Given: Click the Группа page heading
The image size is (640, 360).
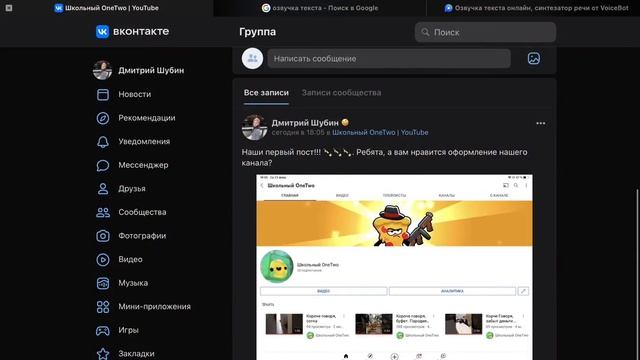Looking at the screenshot, I should pos(258,32).
